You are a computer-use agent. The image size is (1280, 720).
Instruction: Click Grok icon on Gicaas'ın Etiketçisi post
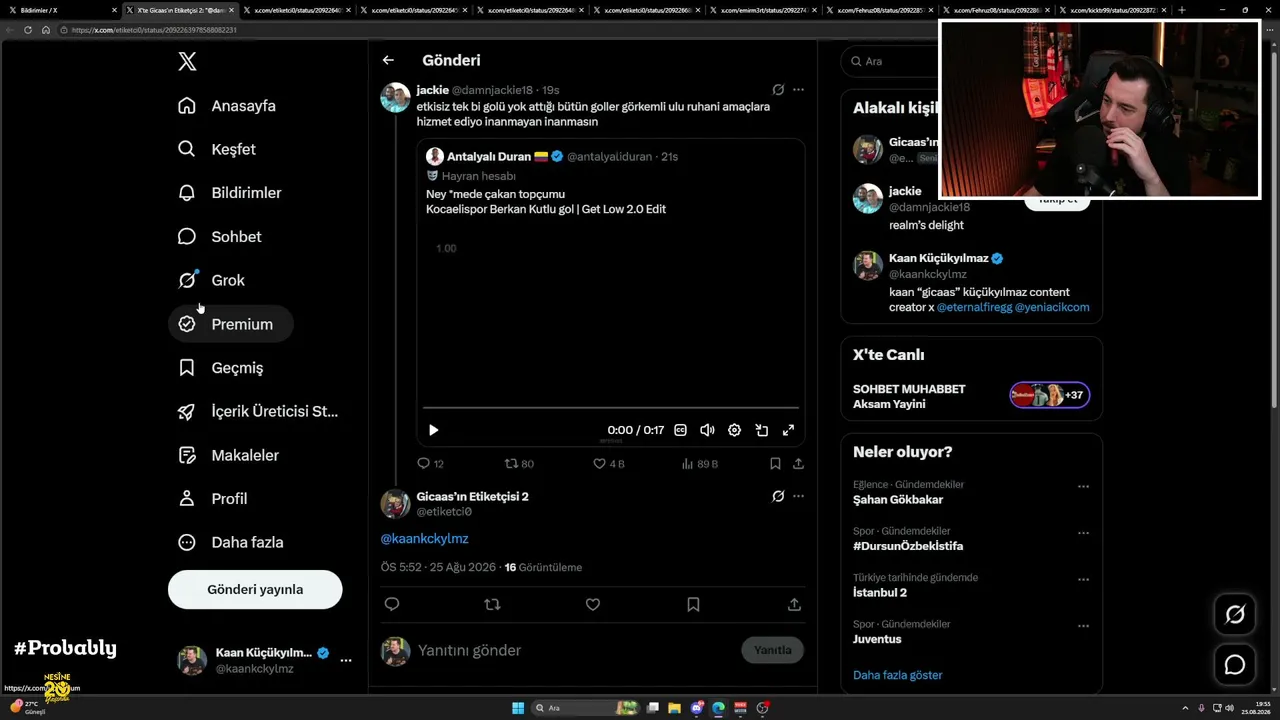[x=778, y=496]
